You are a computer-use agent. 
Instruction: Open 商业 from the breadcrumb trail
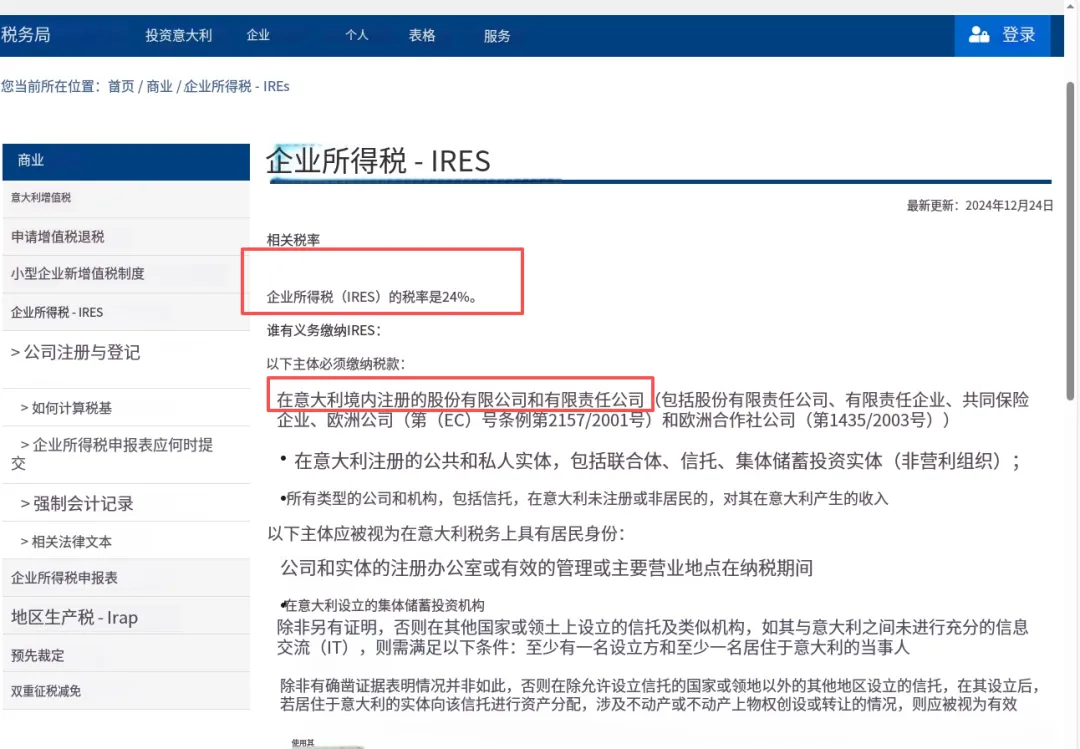coord(157,86)
